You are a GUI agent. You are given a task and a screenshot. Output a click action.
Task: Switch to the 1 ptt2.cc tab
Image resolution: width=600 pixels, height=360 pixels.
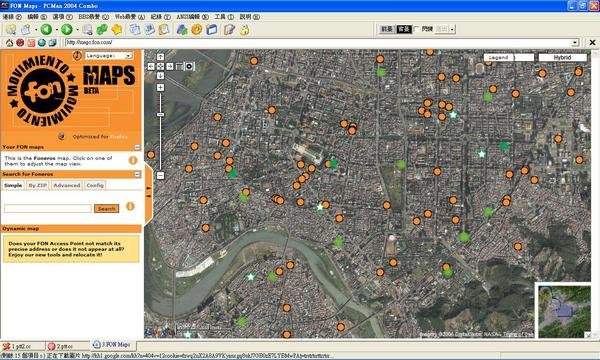coord(22,346)
